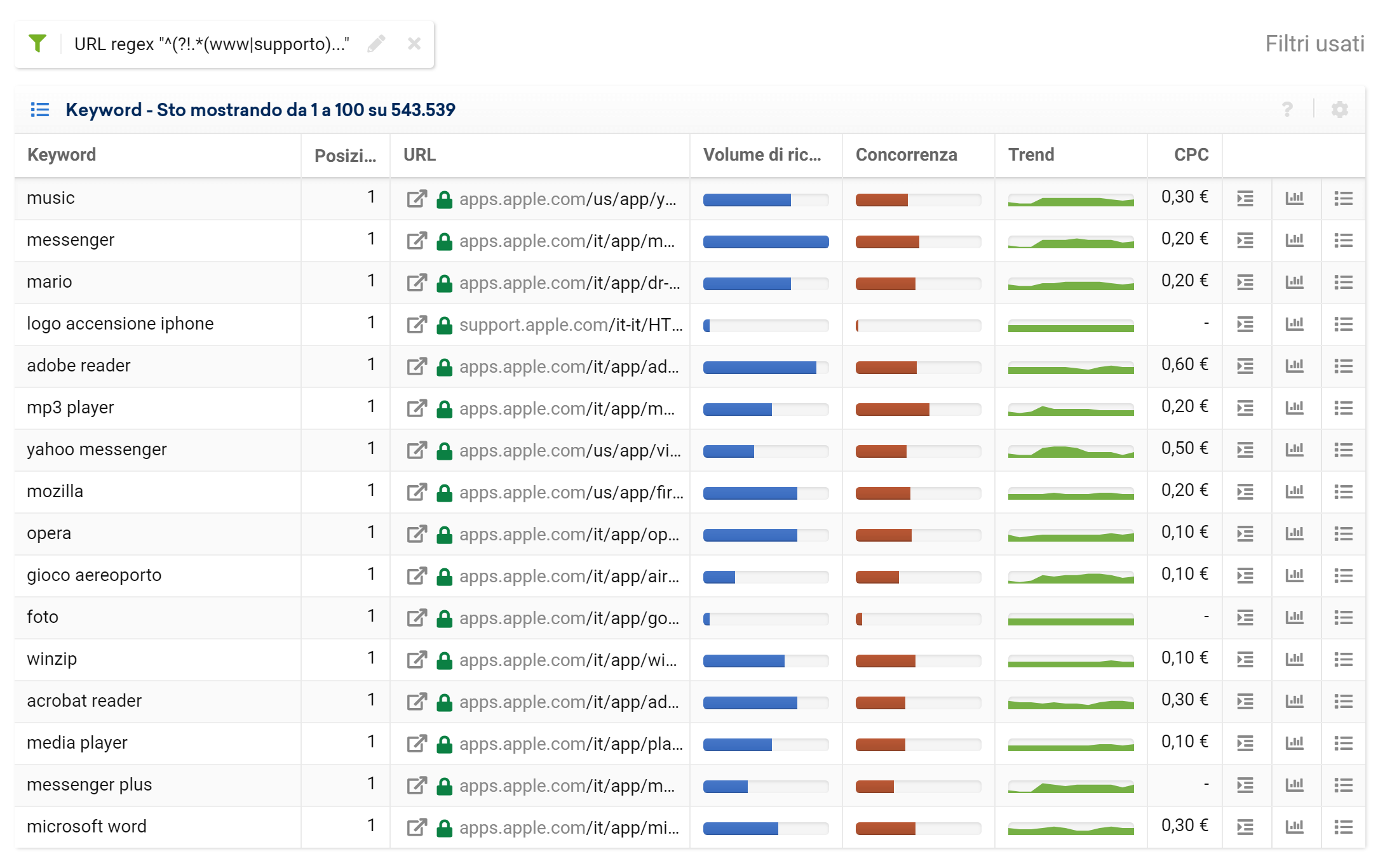Click search volume bar for foto
1385x868 pixels.
tap(766, 619)
